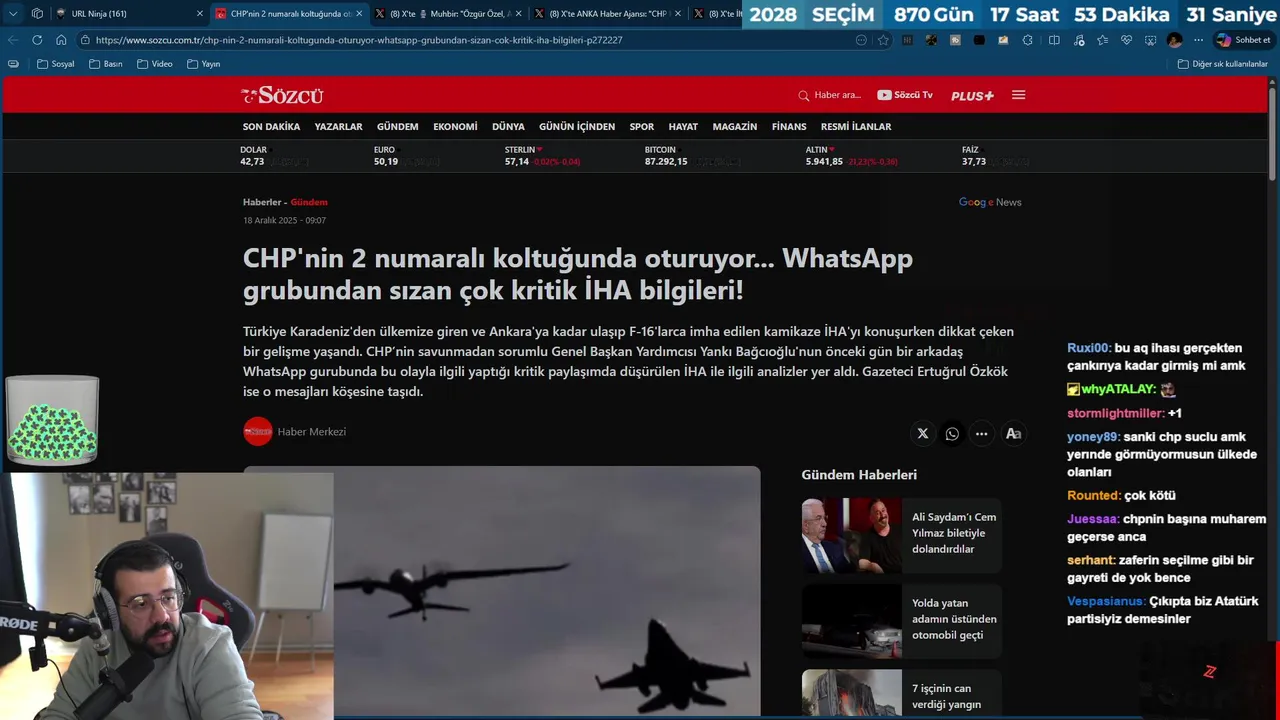
Task: Open the tab actions menu chevron
Action: [x=13, y=14]
